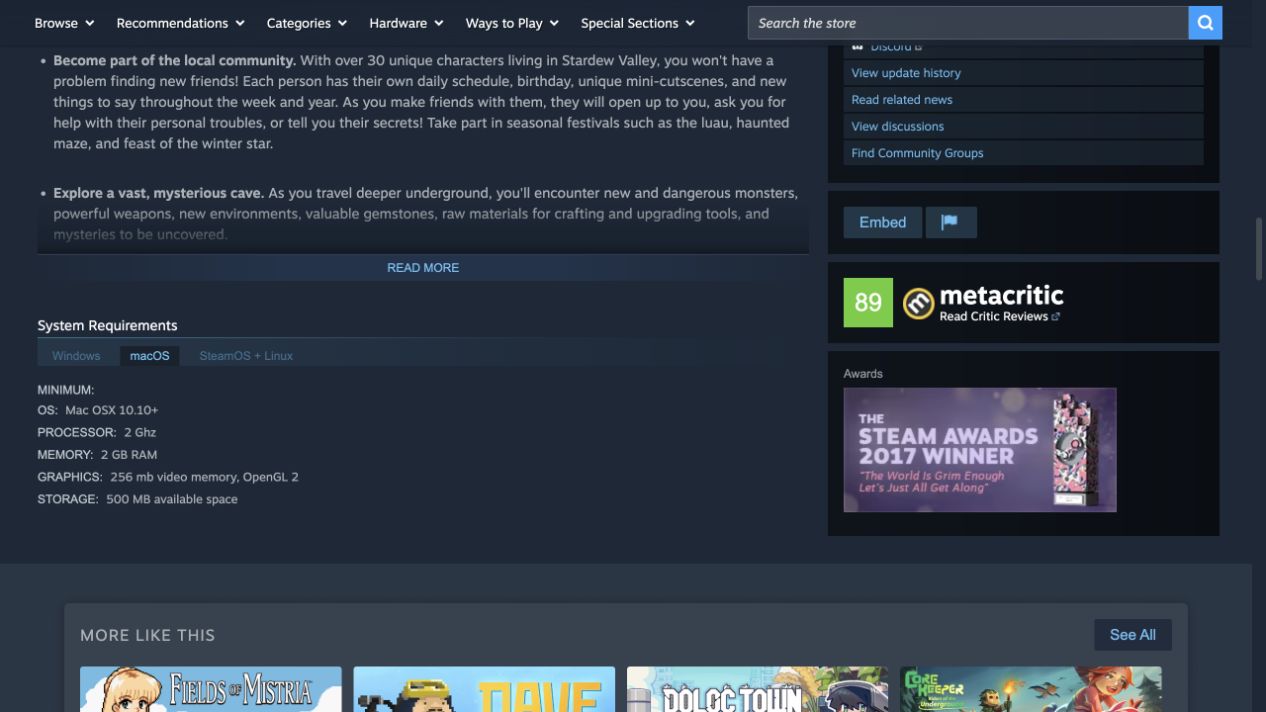Open Read related news link

pyautogui.click(x=902, y=100)
